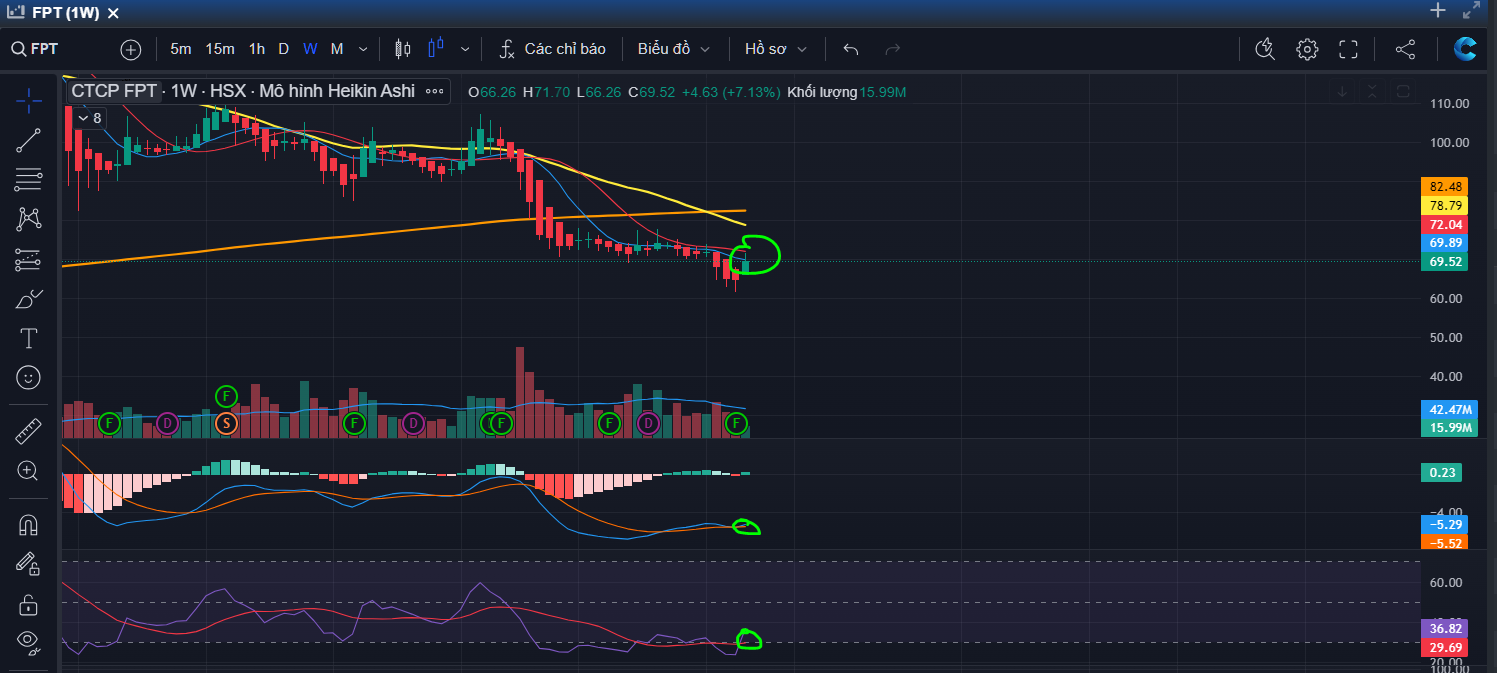Click the orange 82.48 price label

(1446, 187)
